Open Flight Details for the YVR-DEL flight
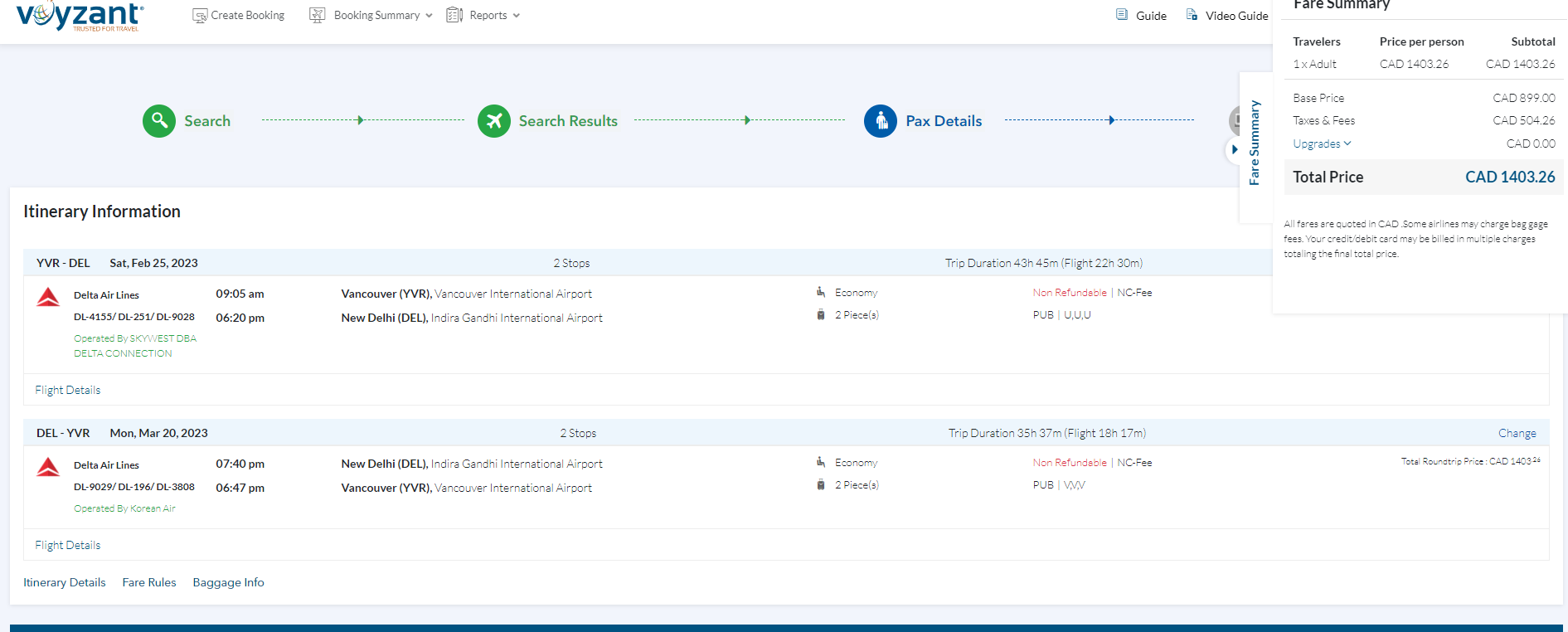 68,390
